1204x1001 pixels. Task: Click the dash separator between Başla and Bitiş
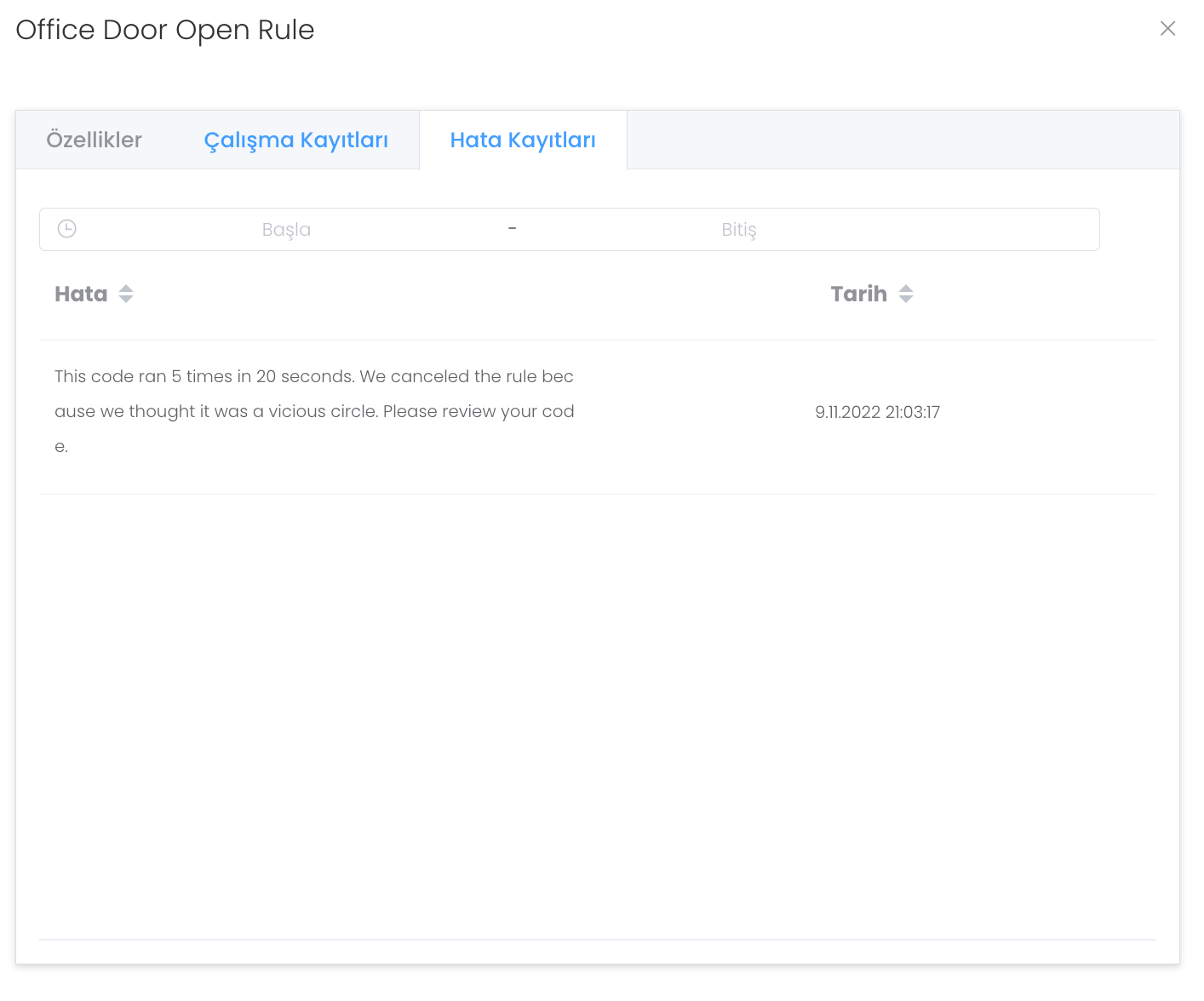click(x=512, y=229)
